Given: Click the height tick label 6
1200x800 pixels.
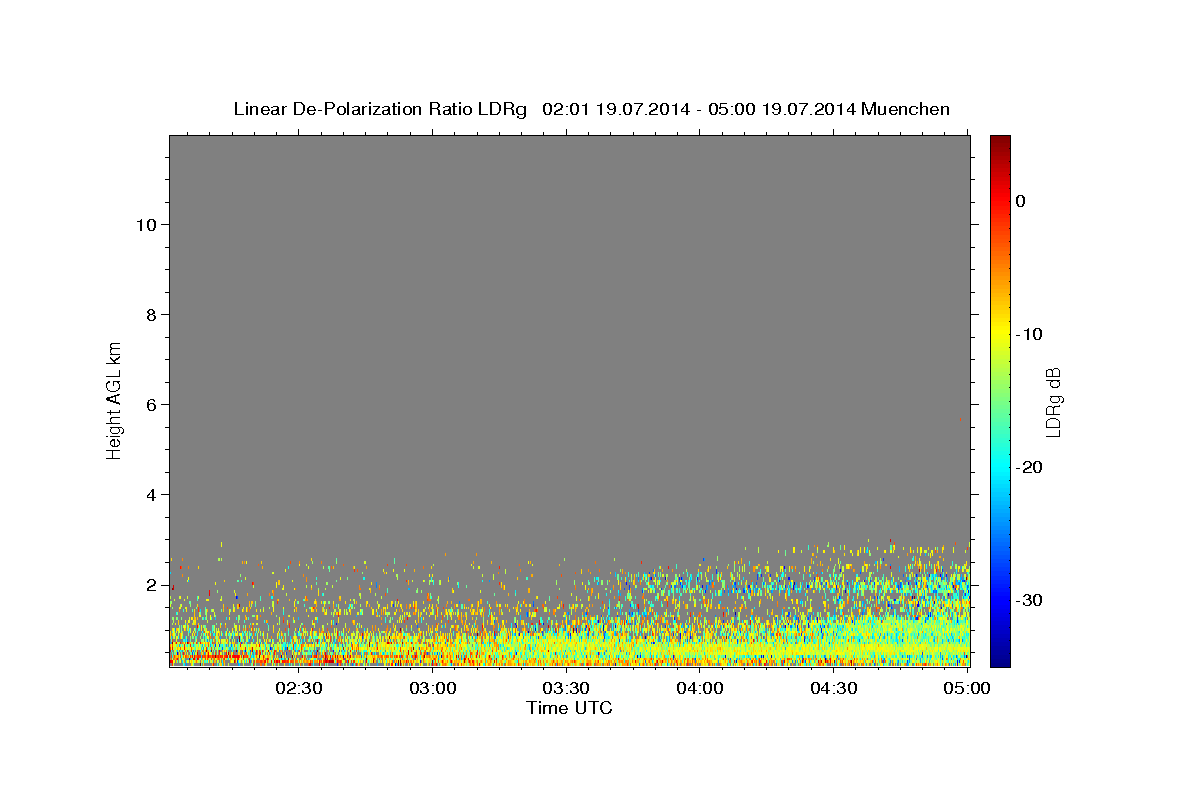Looking at the screenshot, I should point(150,404).
